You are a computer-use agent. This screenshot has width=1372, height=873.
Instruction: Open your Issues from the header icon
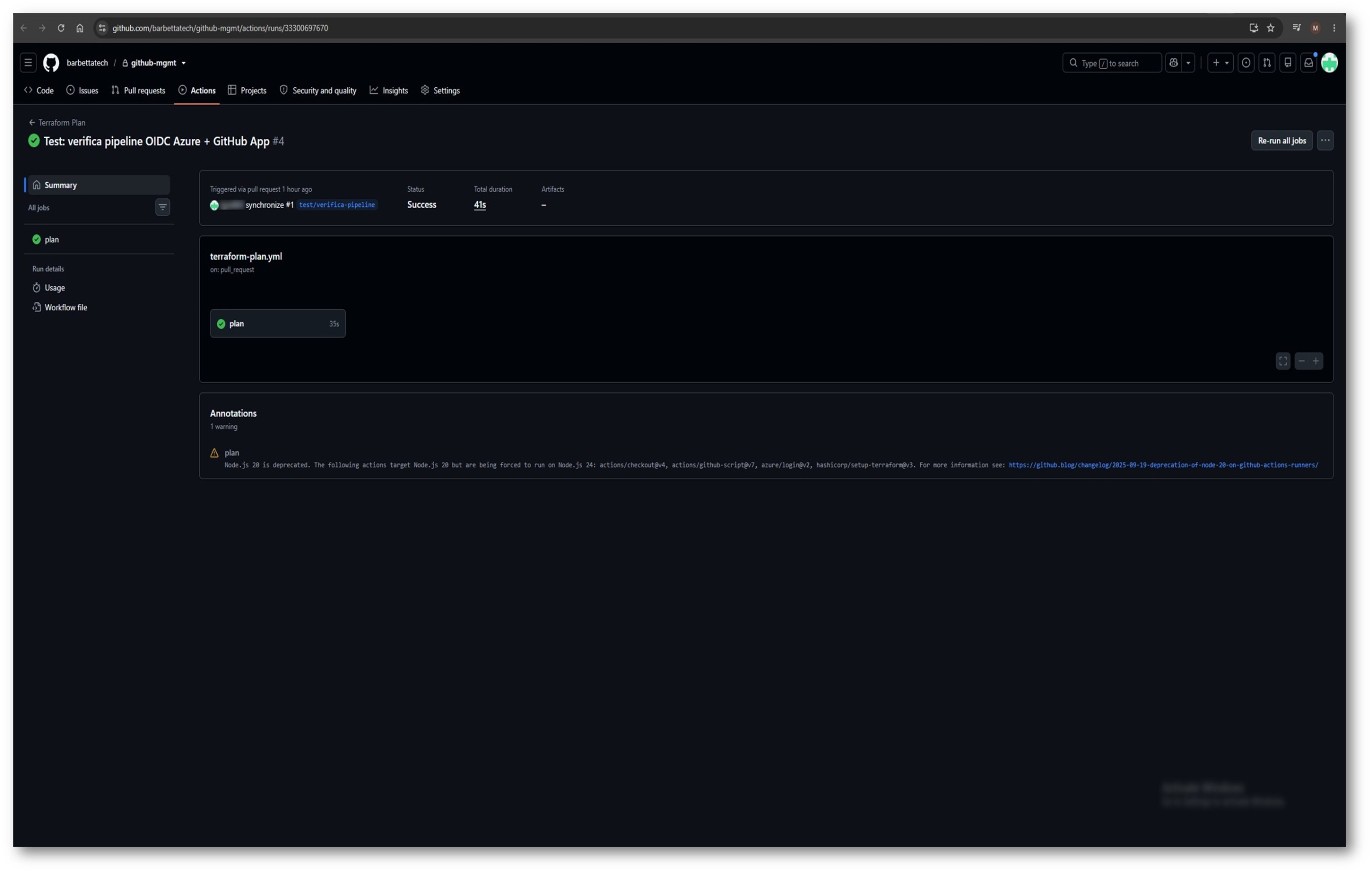click(1246, 63)
